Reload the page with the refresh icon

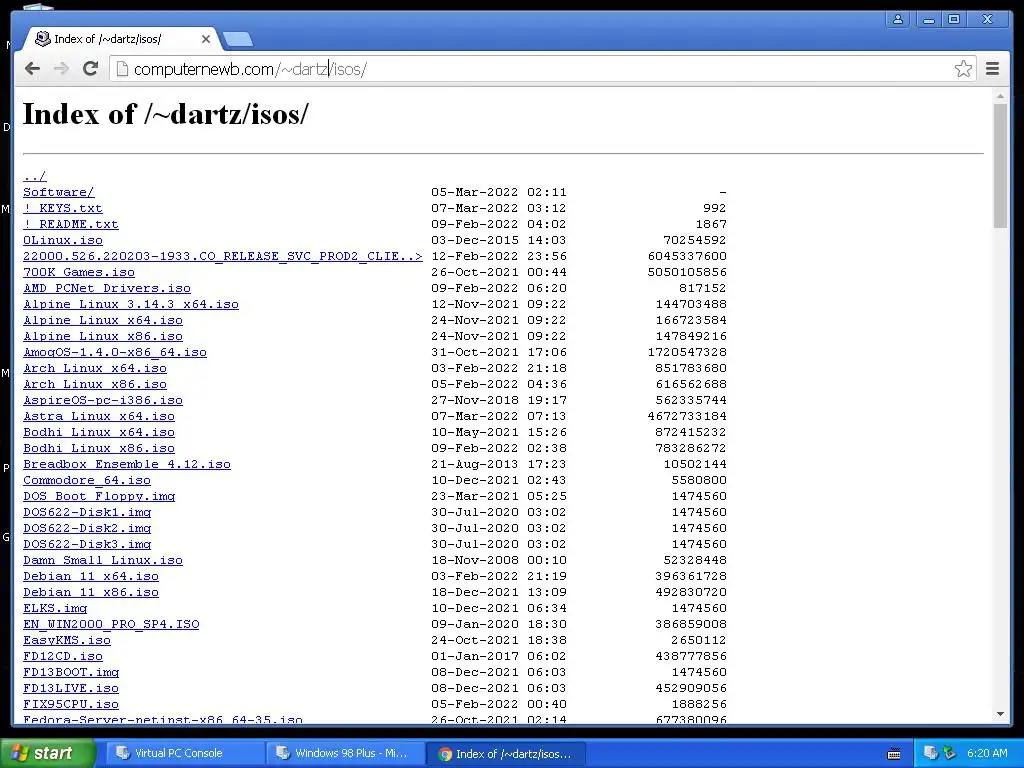coord(91,69)
